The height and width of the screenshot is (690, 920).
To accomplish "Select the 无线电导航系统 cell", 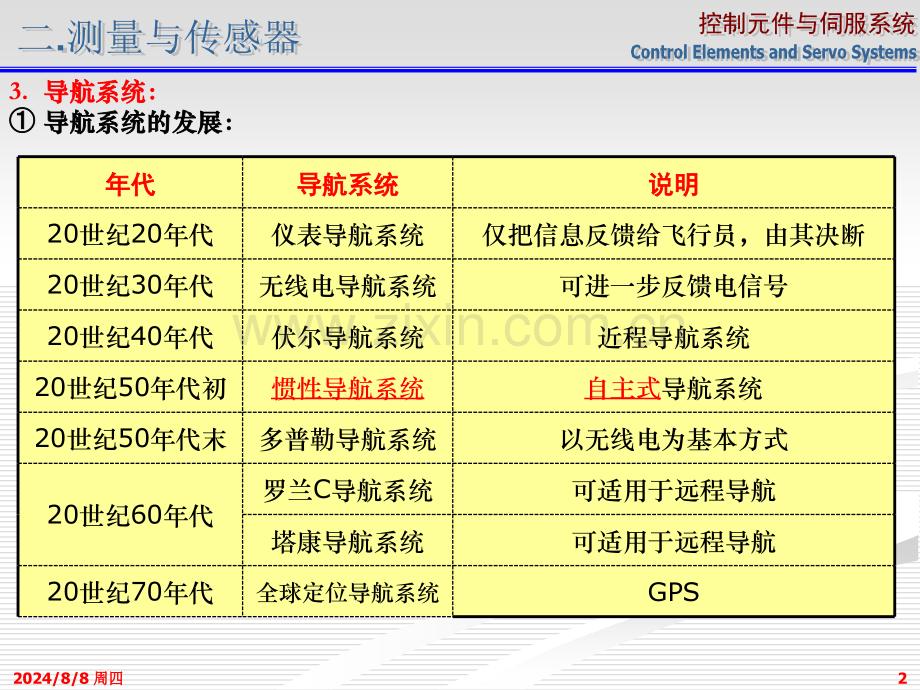I will (x=347, y=285).
